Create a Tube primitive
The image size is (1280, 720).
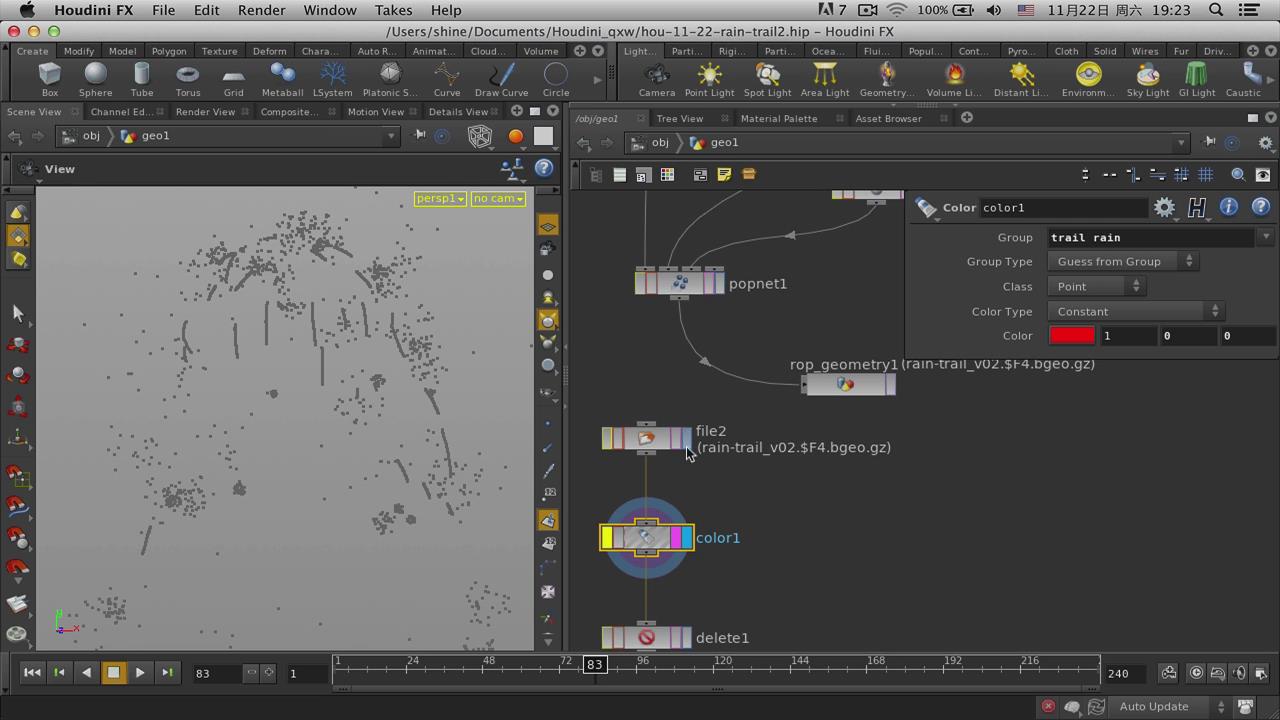point(142,78)
